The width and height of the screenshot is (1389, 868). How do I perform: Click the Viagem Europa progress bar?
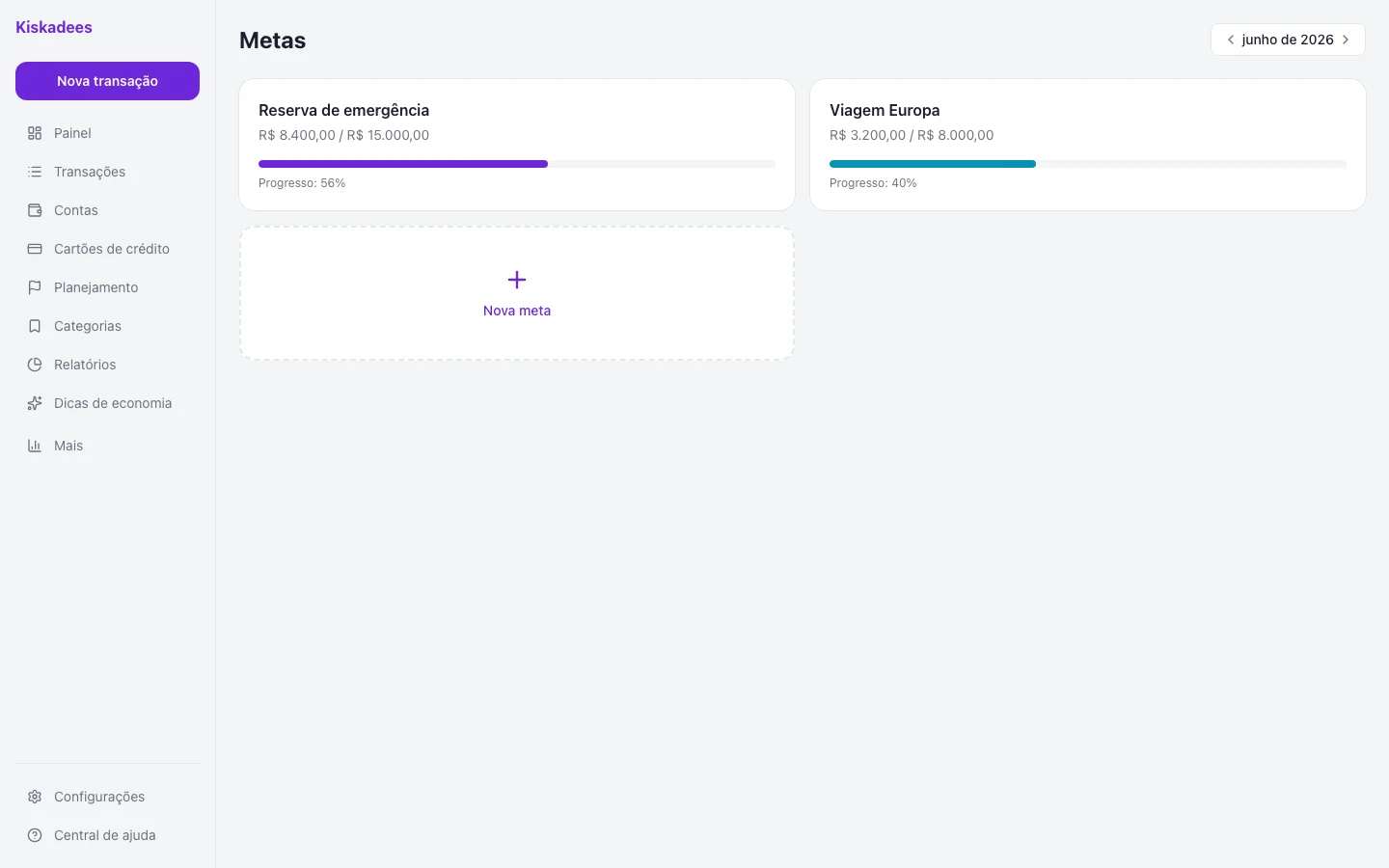click(1088, 164)
